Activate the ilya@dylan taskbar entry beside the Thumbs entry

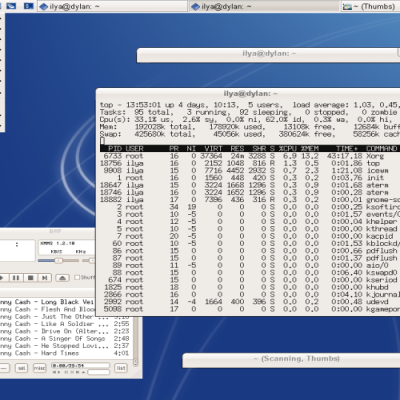point(264,6)
